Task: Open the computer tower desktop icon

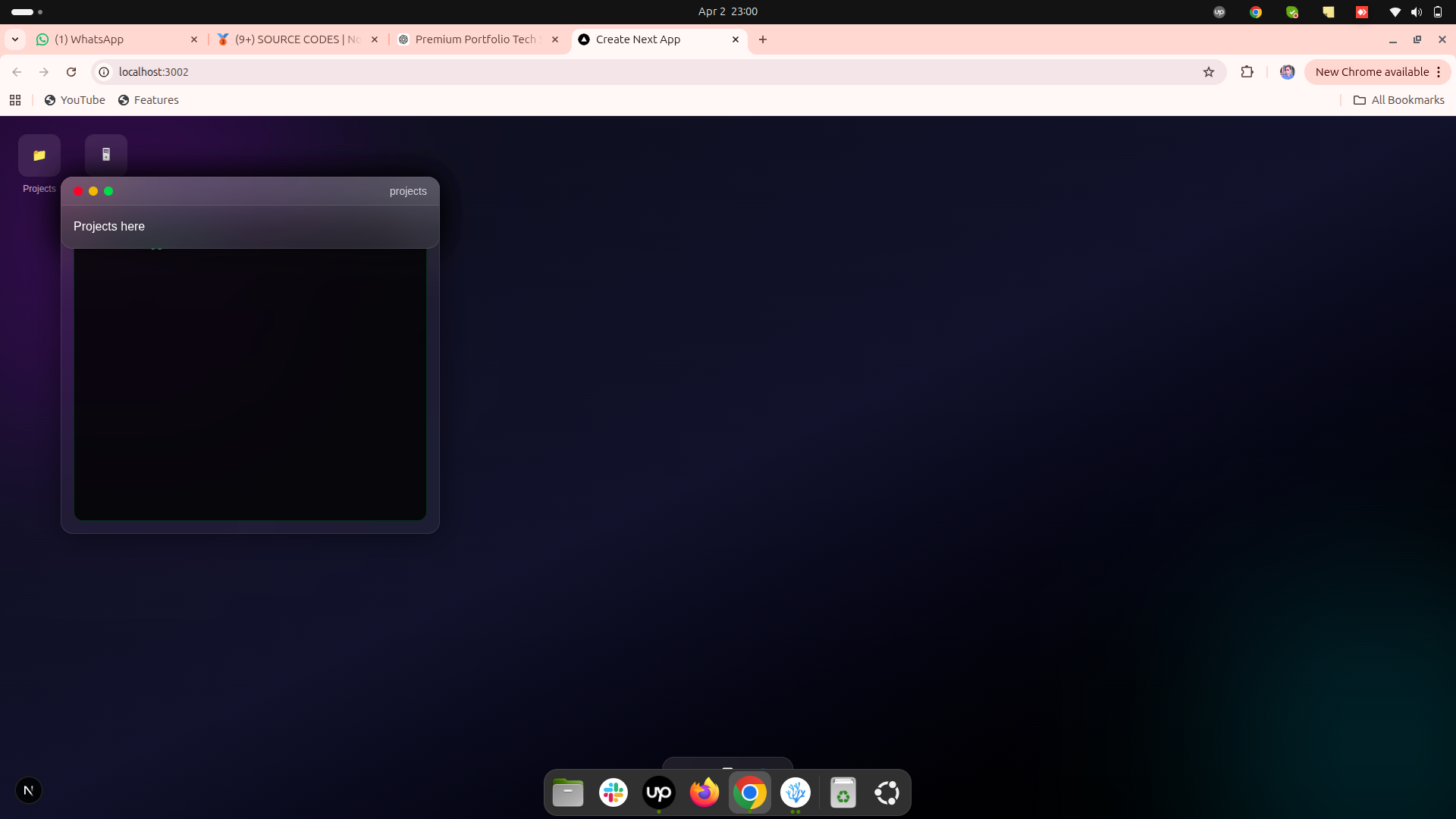Action: 106,155
